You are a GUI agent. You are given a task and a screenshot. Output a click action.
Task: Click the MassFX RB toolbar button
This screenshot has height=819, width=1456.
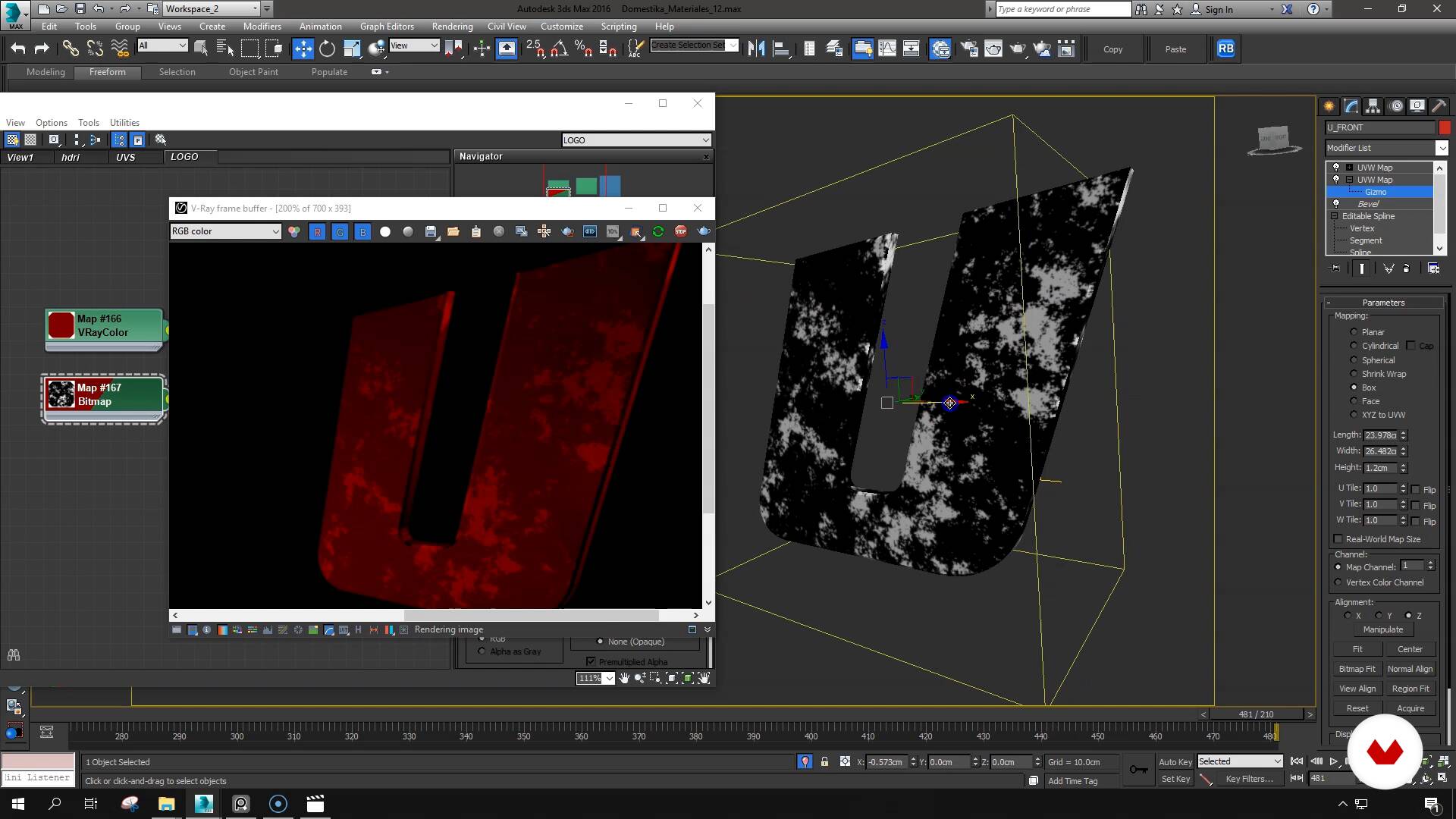(1225, 49)
